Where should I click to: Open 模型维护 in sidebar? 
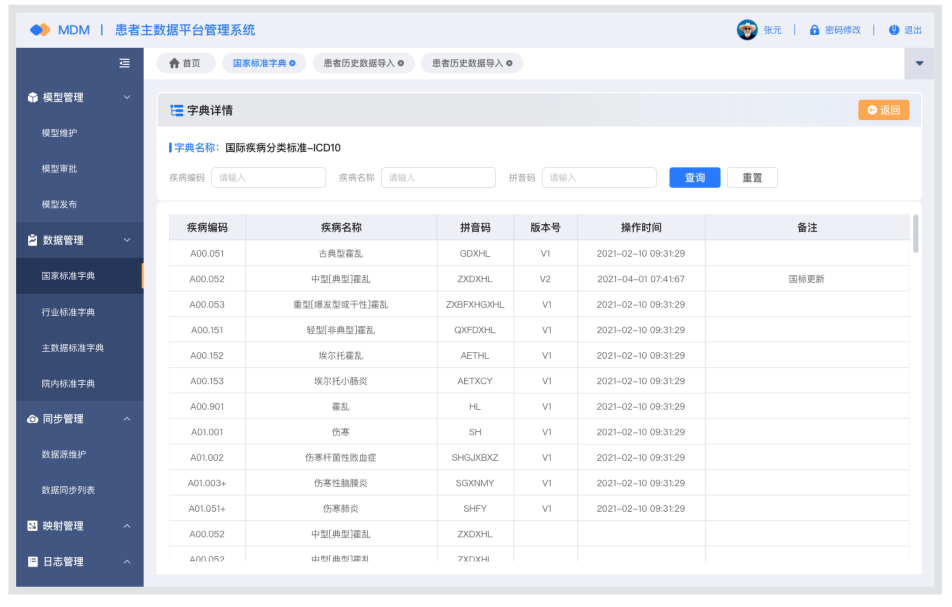(60, 133)
